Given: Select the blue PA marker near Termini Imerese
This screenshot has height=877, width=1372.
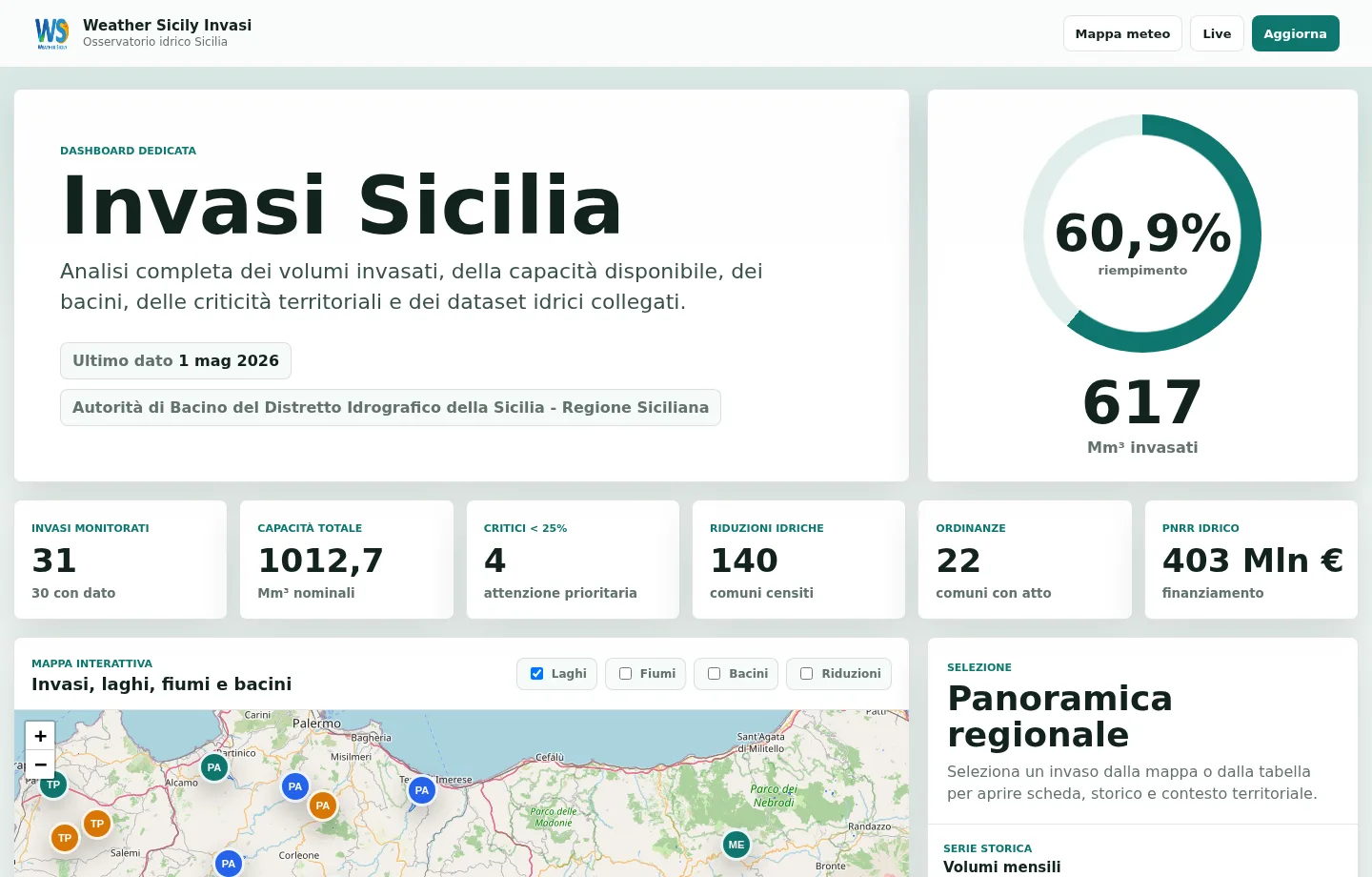Looking at the screenshot, I should click(x=422, y=790).
